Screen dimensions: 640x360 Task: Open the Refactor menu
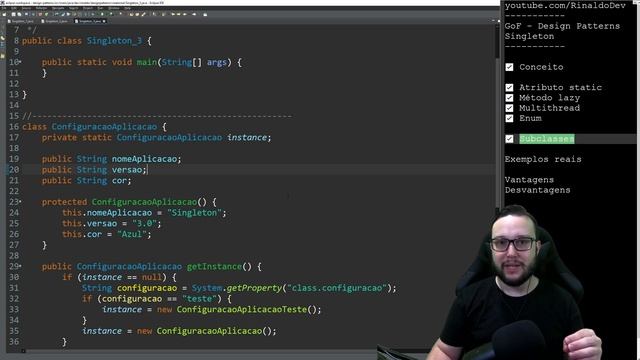pos(41,8)
